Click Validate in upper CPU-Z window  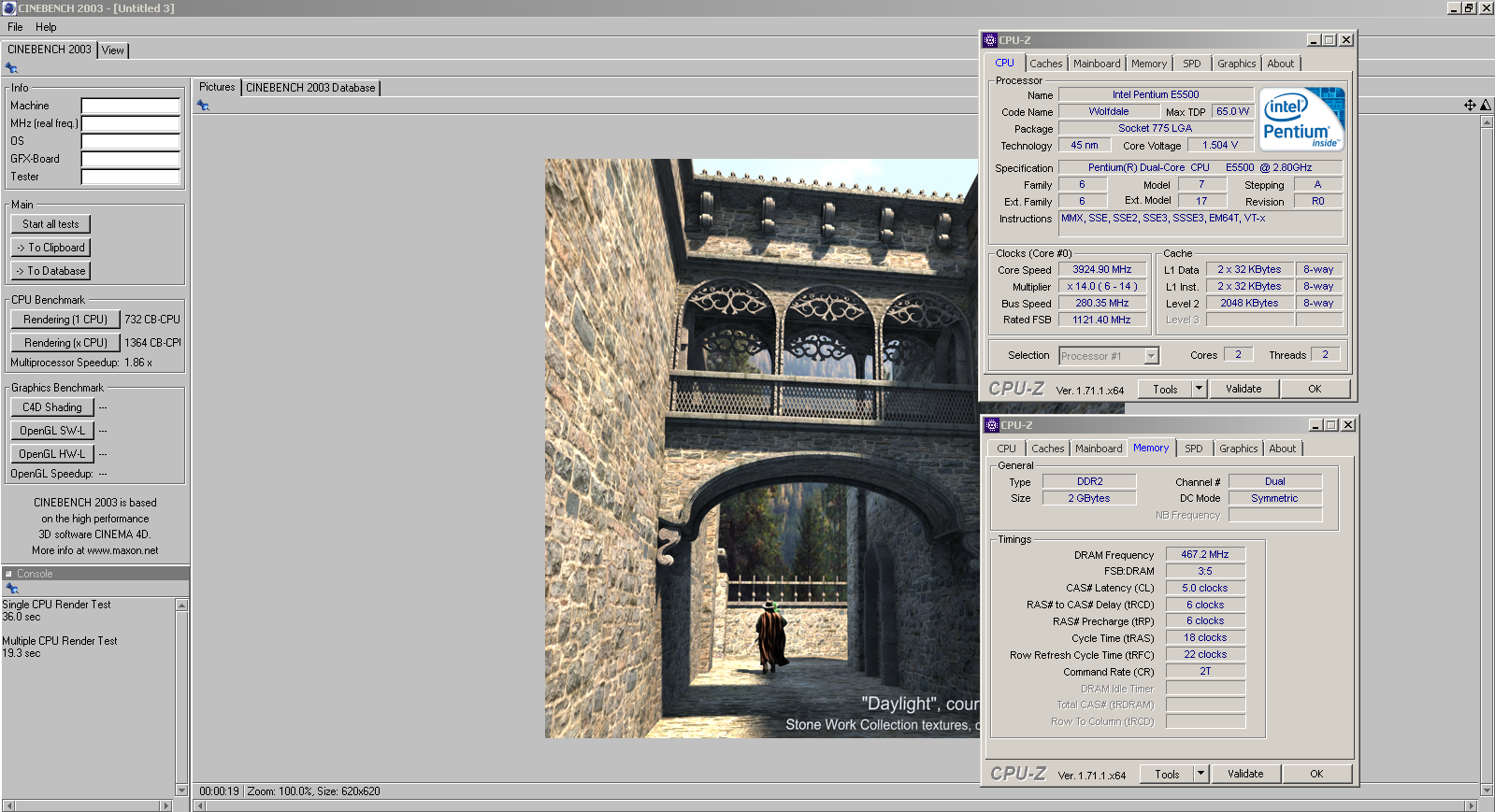(1243, 390)
